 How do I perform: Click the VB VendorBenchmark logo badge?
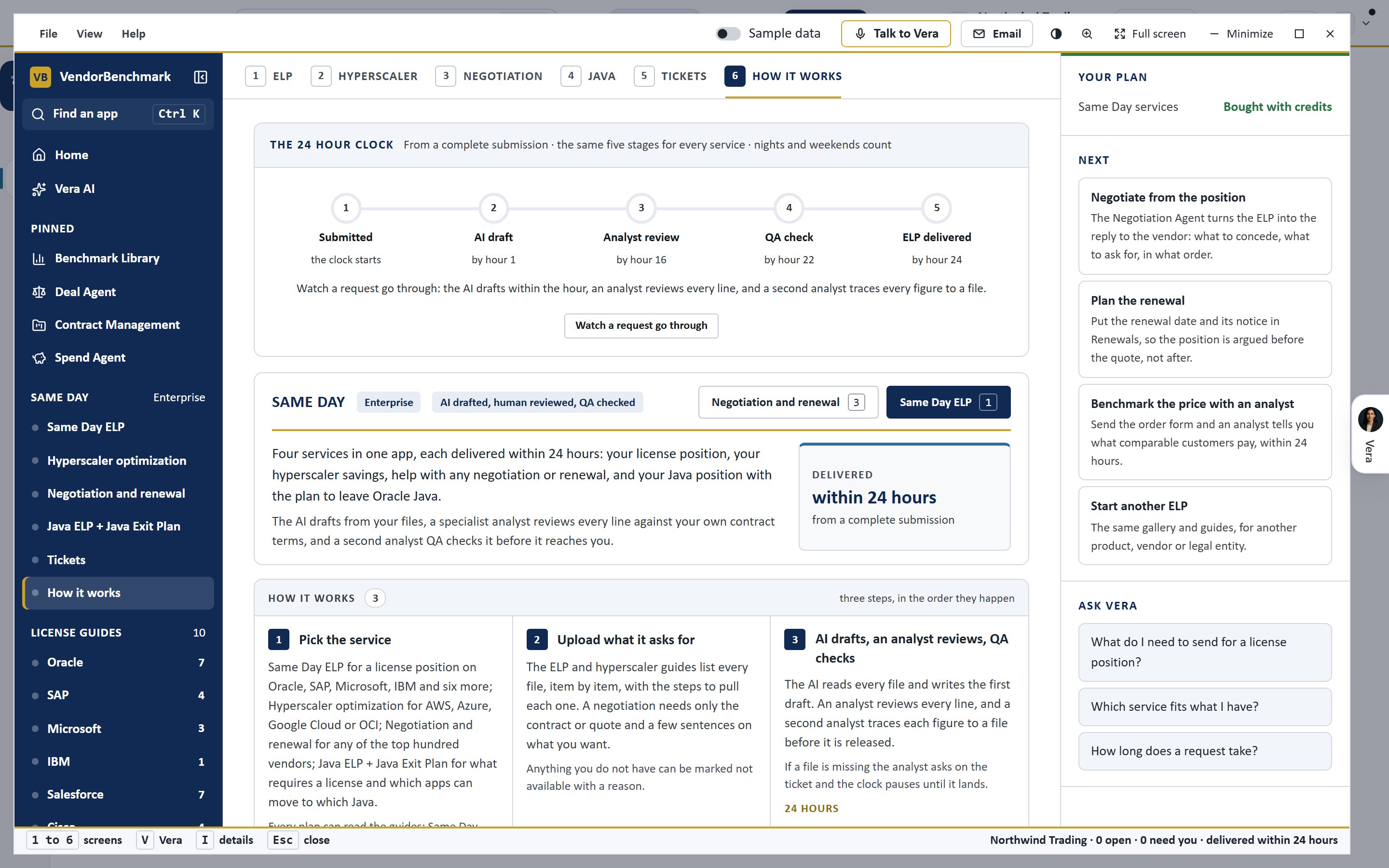click(41, 77)
